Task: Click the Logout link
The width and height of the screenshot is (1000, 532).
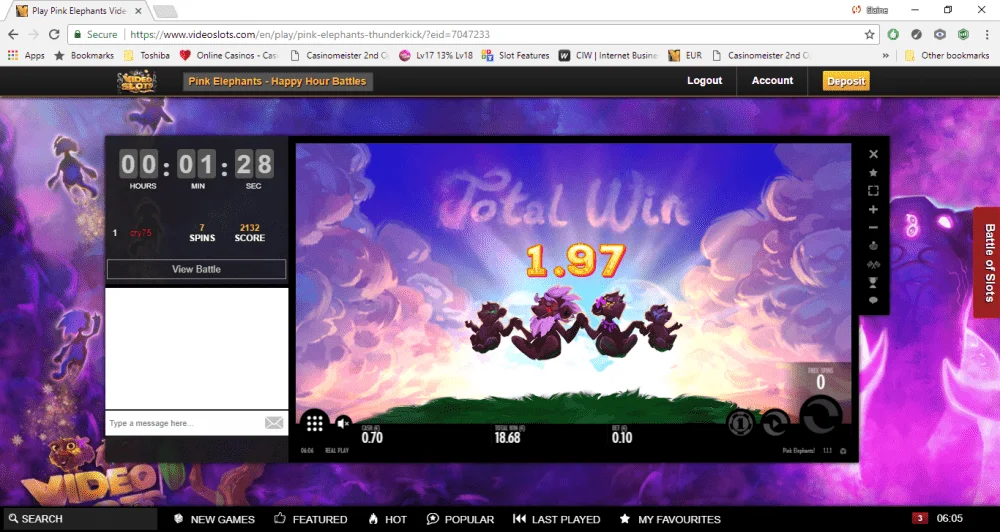Action: pos(704,80)
